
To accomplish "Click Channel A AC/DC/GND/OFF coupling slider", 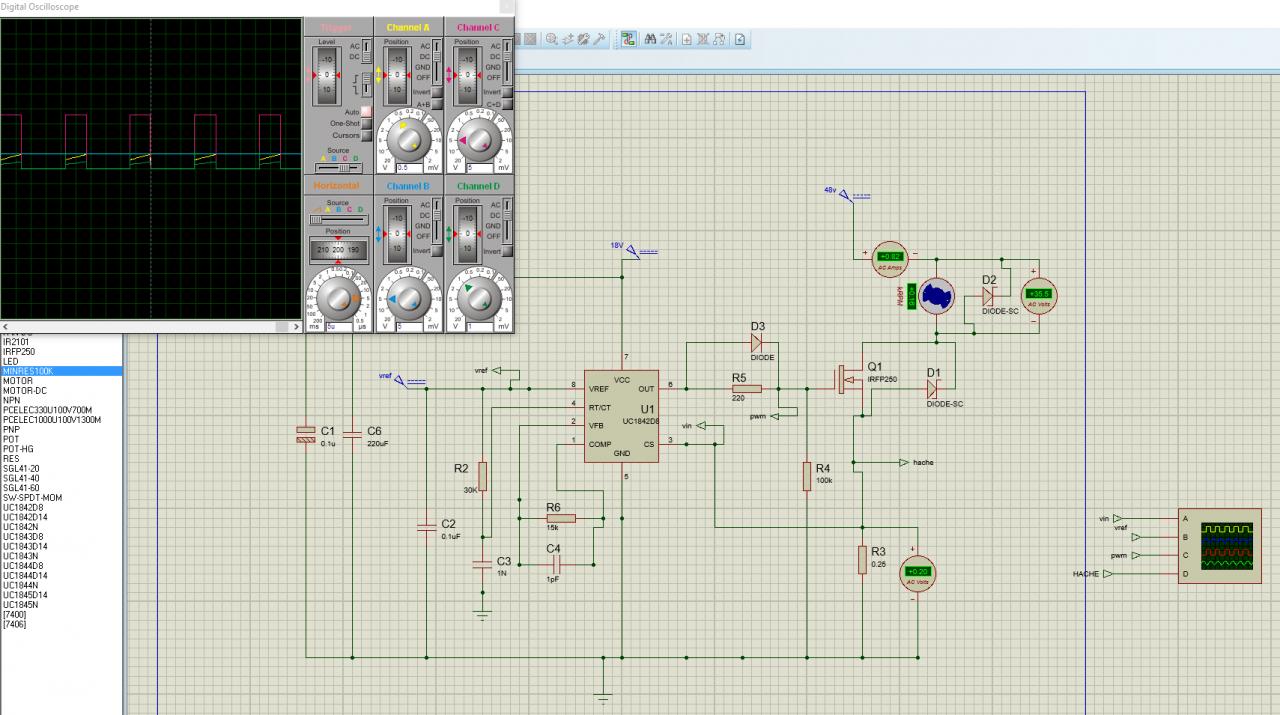I will [x=437, y=60].
